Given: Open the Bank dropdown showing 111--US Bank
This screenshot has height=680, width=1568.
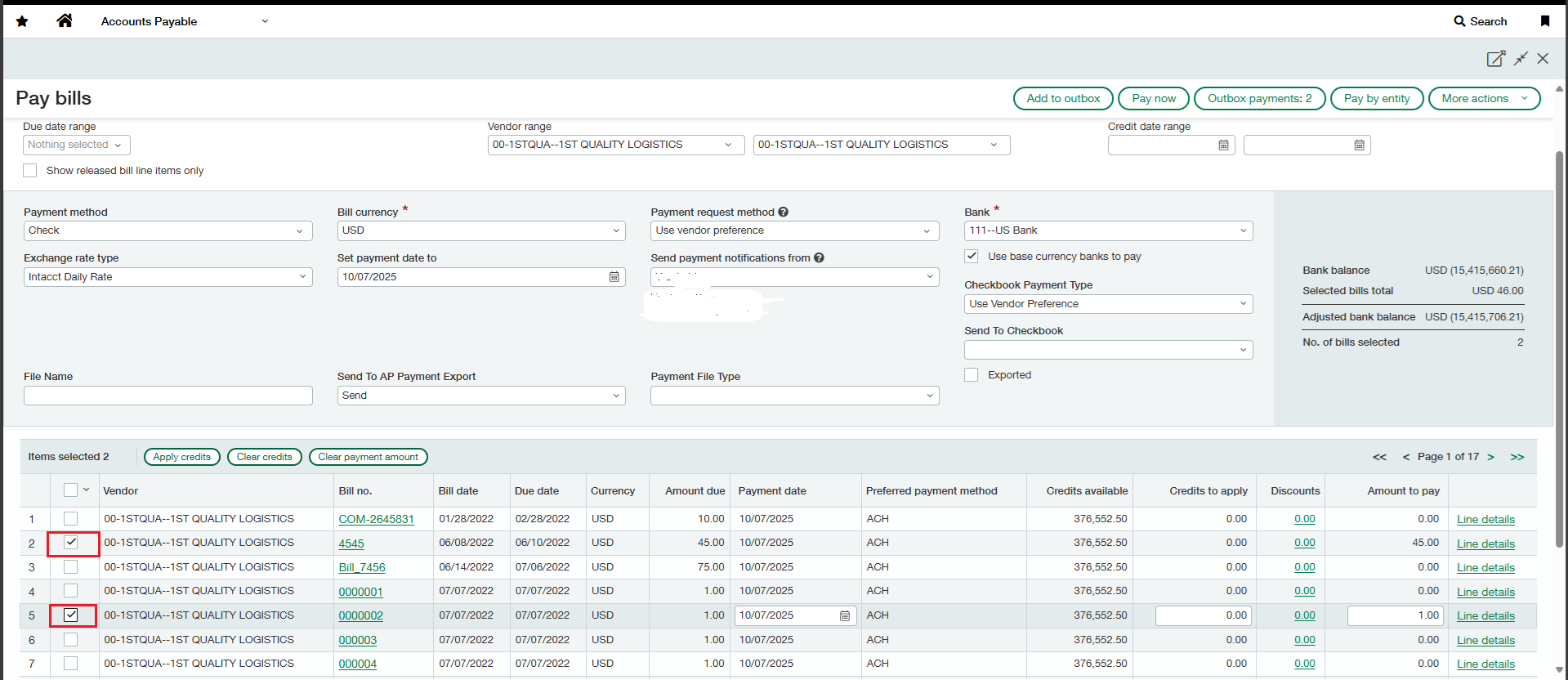Looking at the screenshot, I should click(1107, 231).
